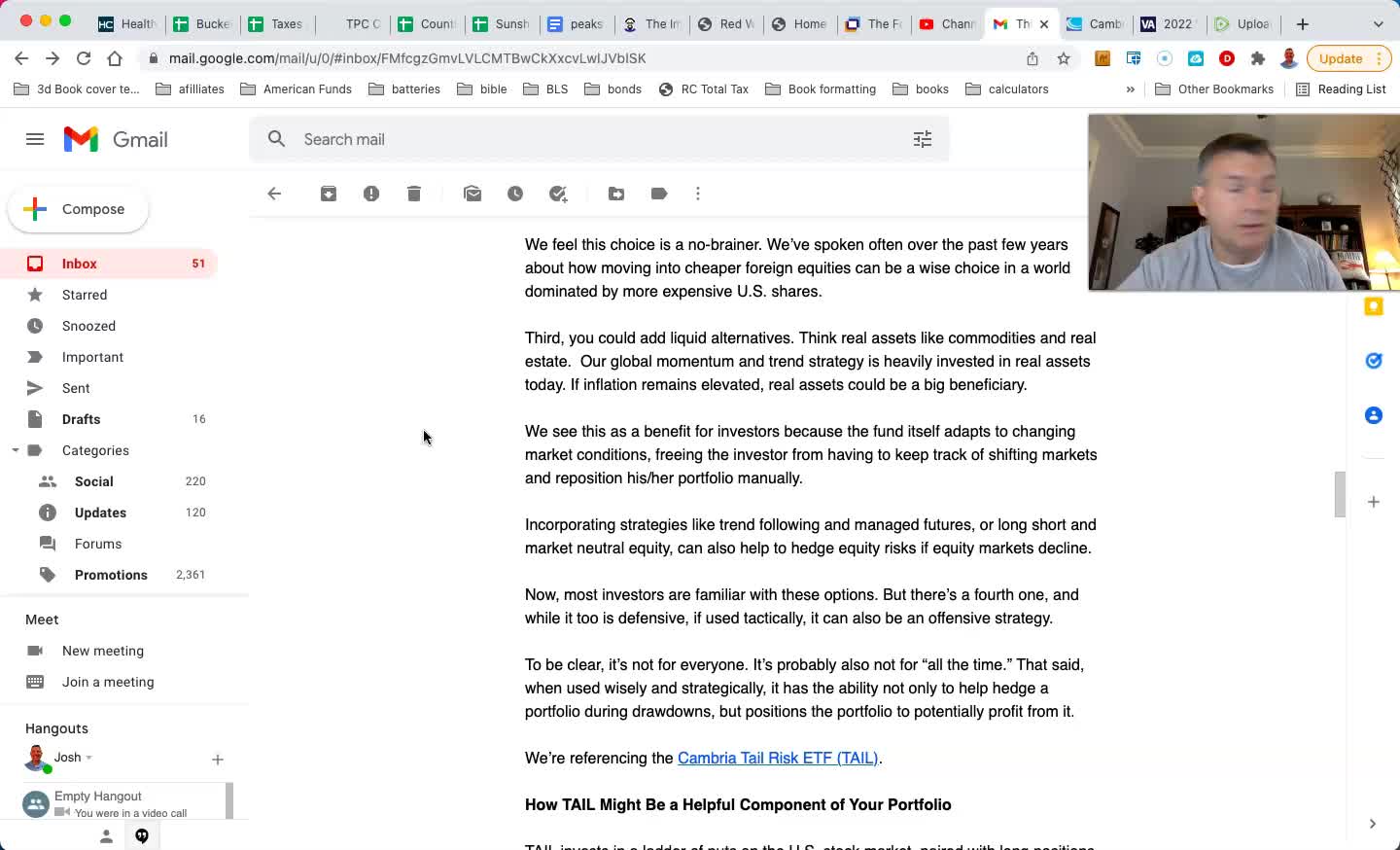
Task: Switch to the Red W browser tab
Action: click(x=727, y=23)
